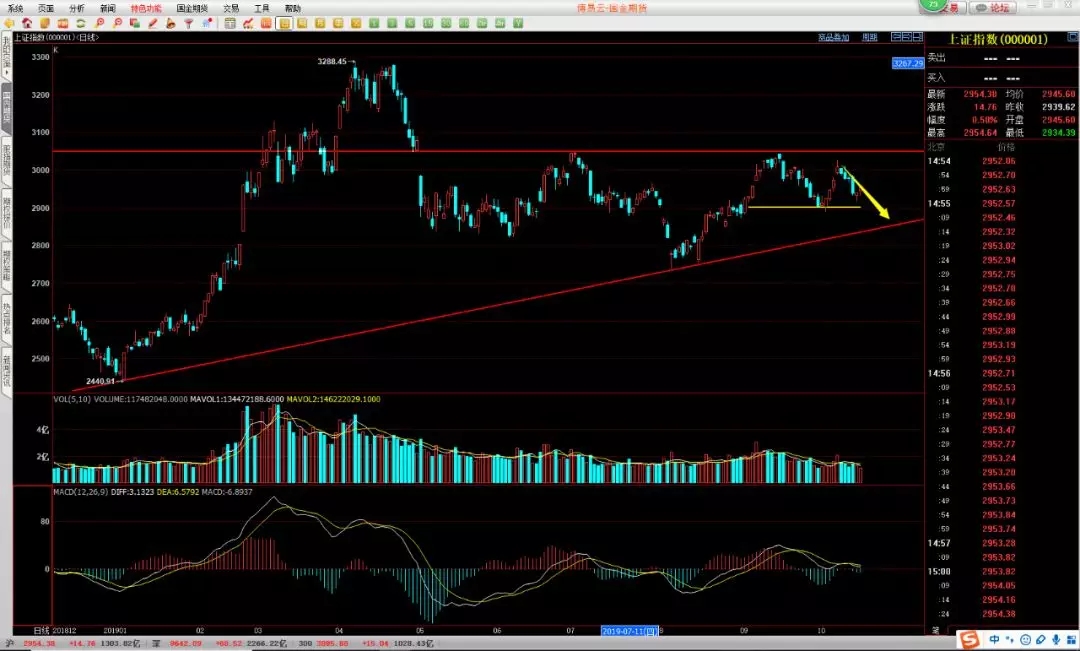Click the 上证指数(000001)<日线> chart title

[56, 37]
